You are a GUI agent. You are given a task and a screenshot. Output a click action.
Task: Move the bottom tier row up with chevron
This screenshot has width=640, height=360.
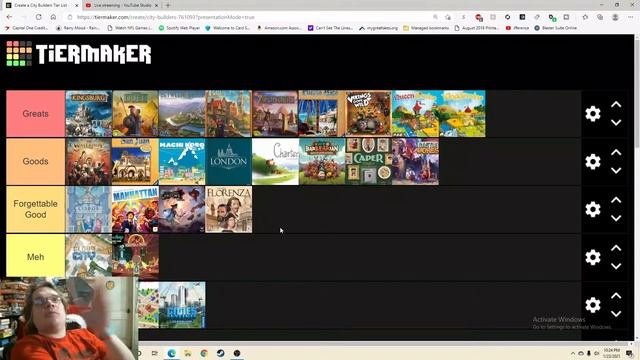click(616, 296)
